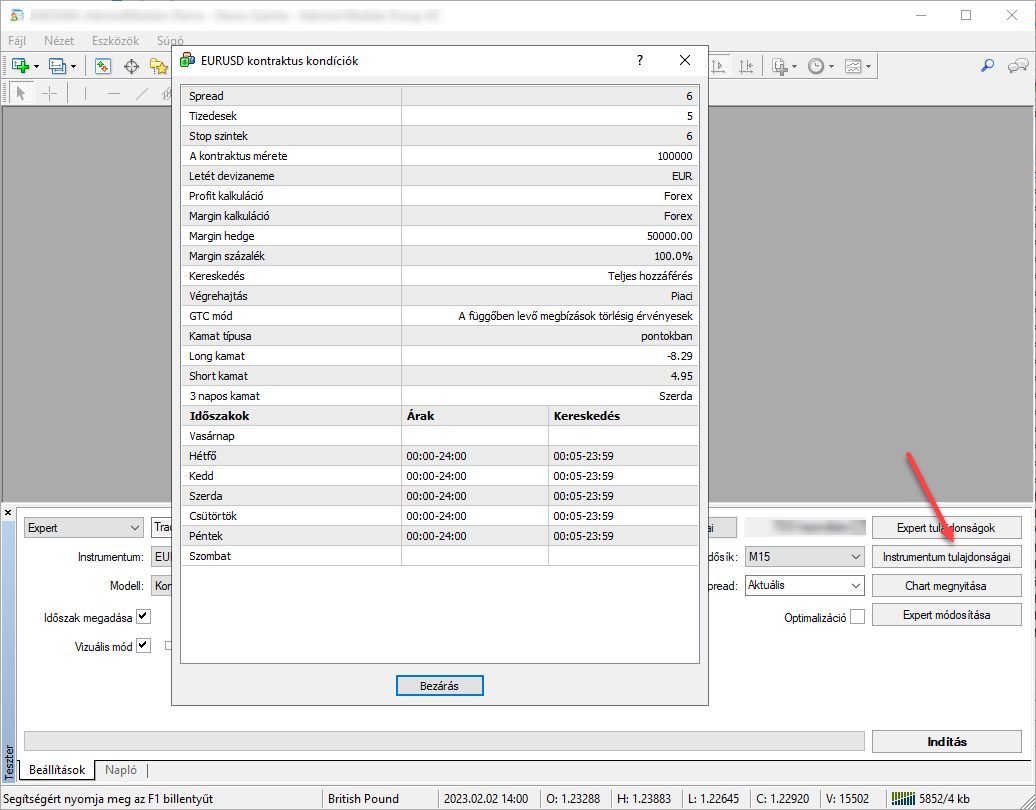Open the Data Window crosshair-circle icon
1036x810 pixels.
131,66
